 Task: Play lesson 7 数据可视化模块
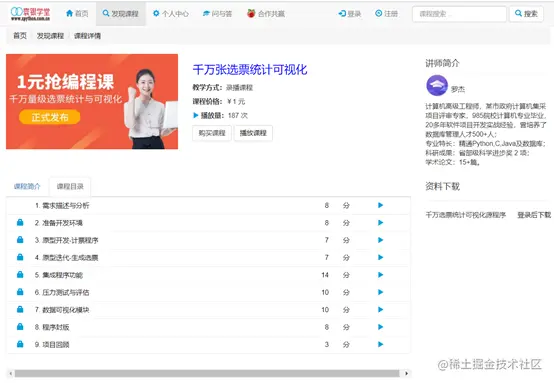coord(381,310)
